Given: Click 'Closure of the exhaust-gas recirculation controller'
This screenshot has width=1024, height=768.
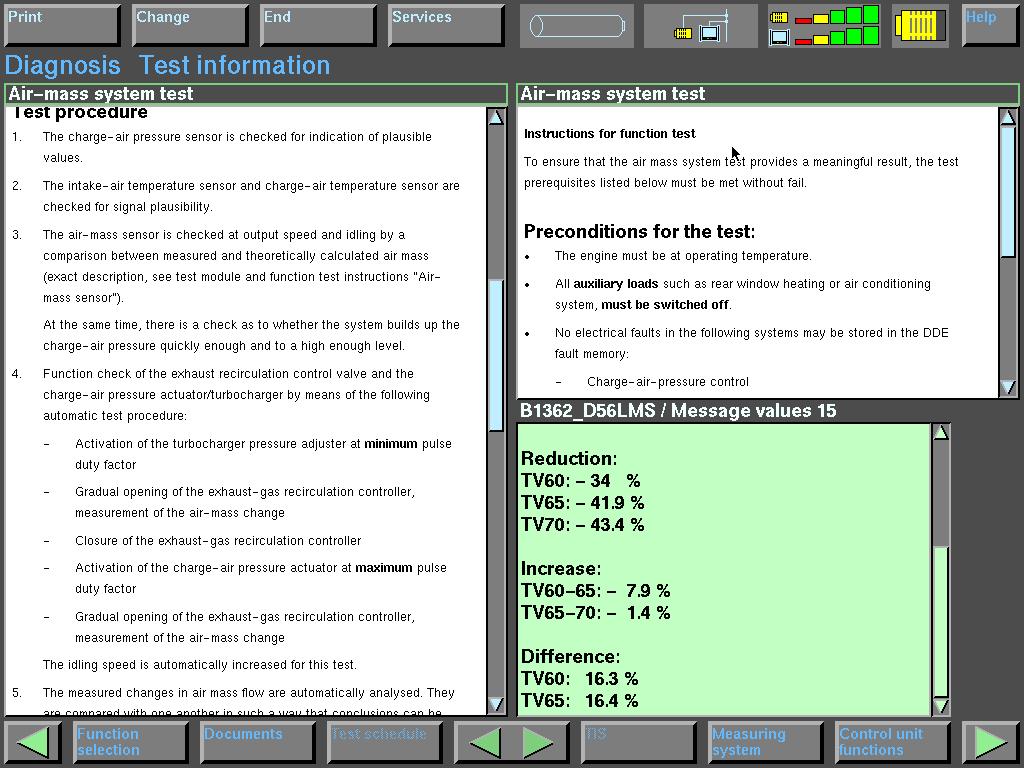Looking at the screenshot, I should click(x=218, y=541).
